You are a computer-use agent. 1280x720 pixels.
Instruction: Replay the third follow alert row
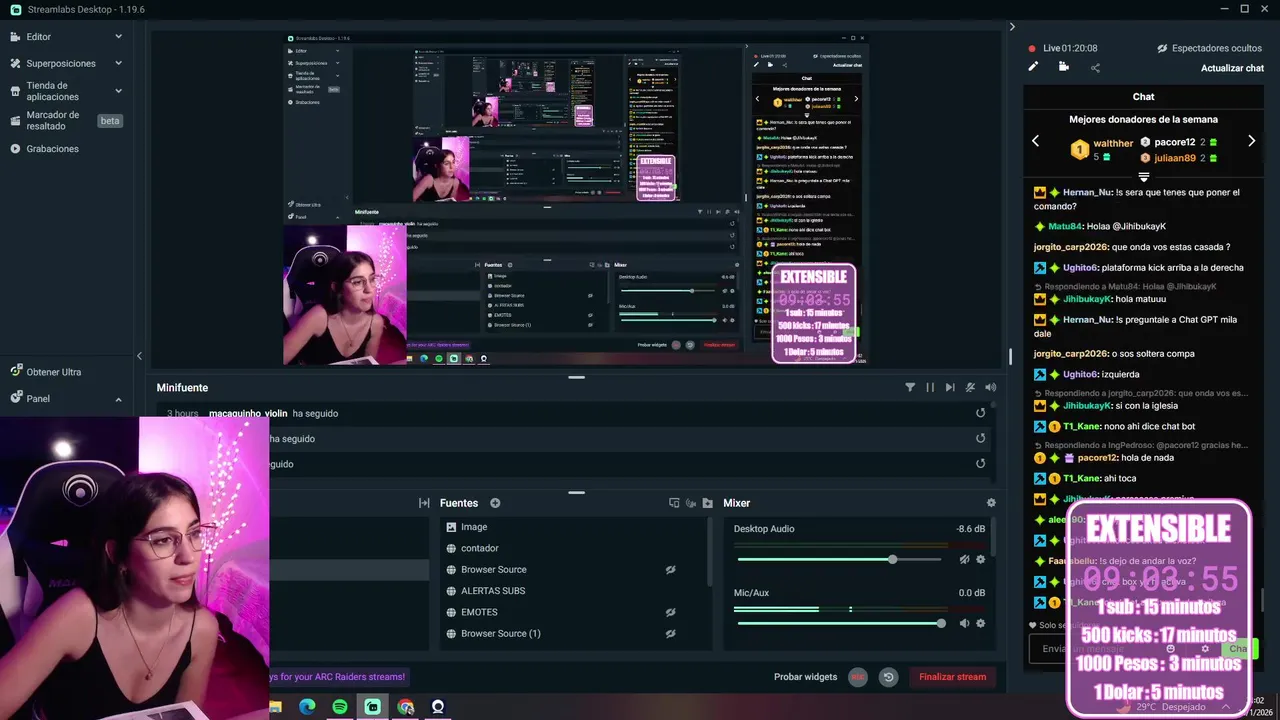(x=980, y=464)
